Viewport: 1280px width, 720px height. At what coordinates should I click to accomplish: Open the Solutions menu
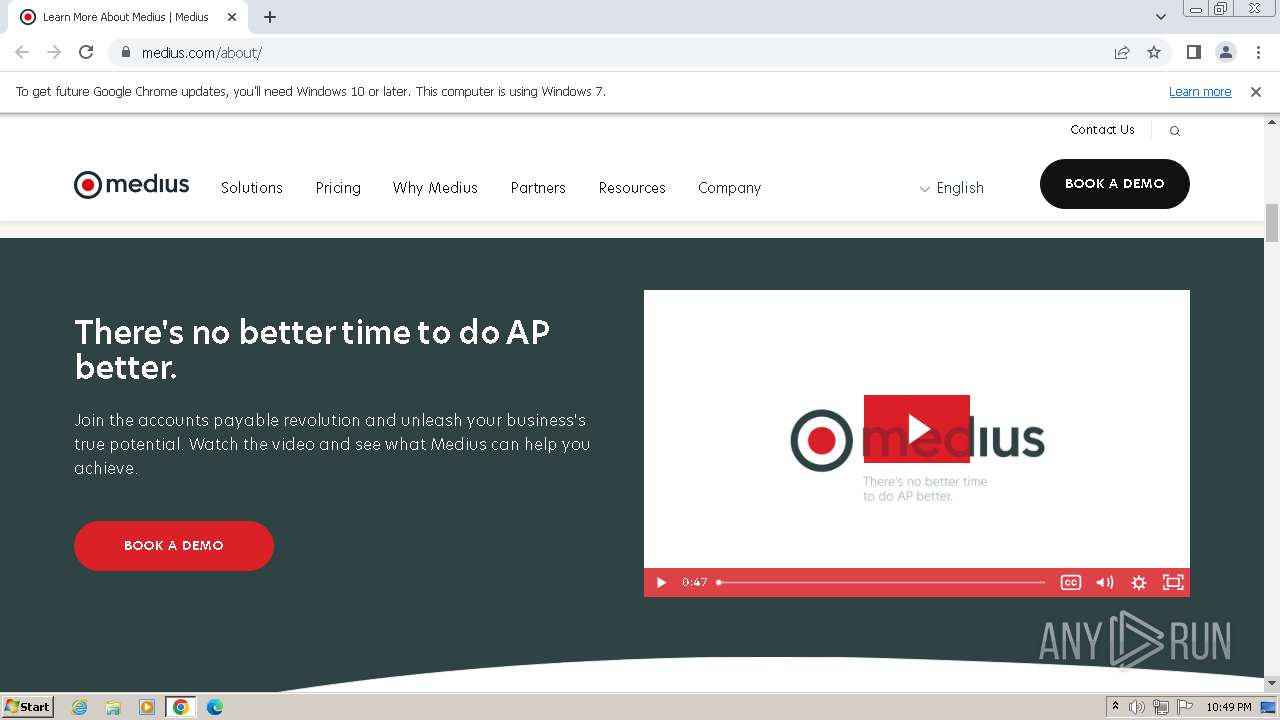(x=252, y=188)
